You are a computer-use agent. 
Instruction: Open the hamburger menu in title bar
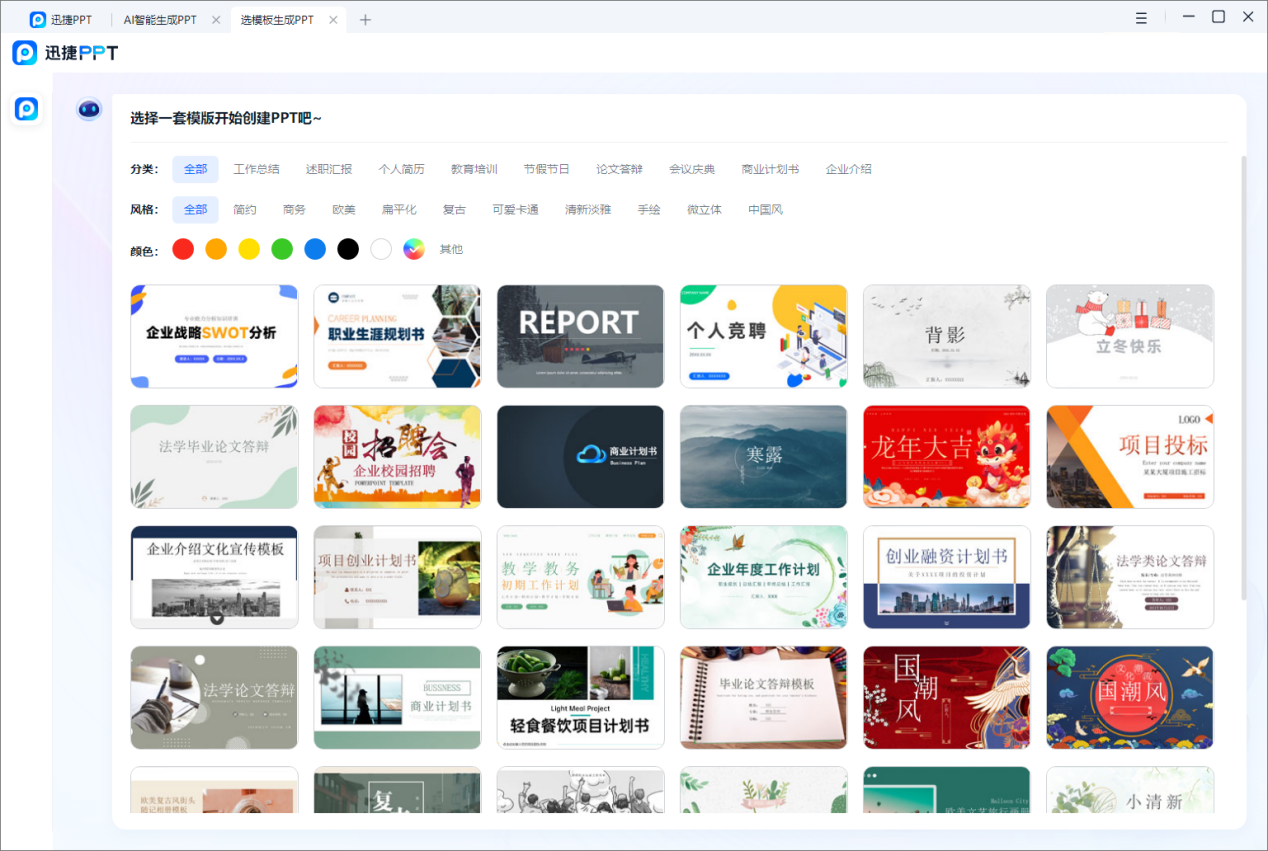(1142, 18)
